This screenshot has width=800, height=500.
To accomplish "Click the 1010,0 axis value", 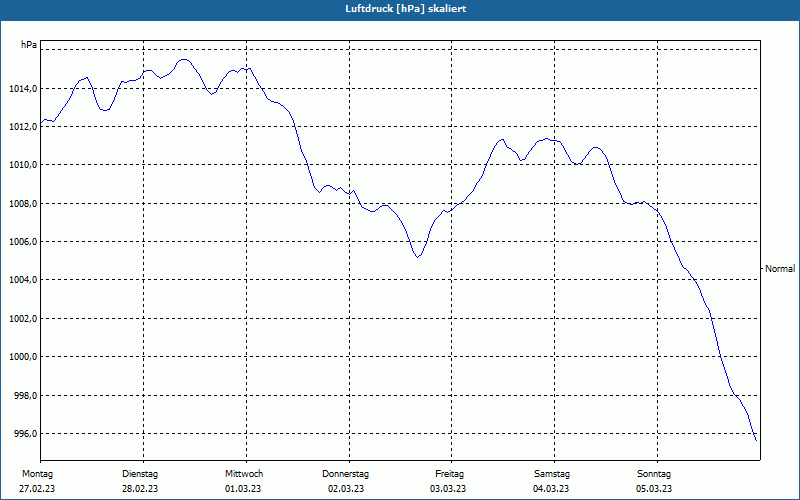I will coord(23,165).
